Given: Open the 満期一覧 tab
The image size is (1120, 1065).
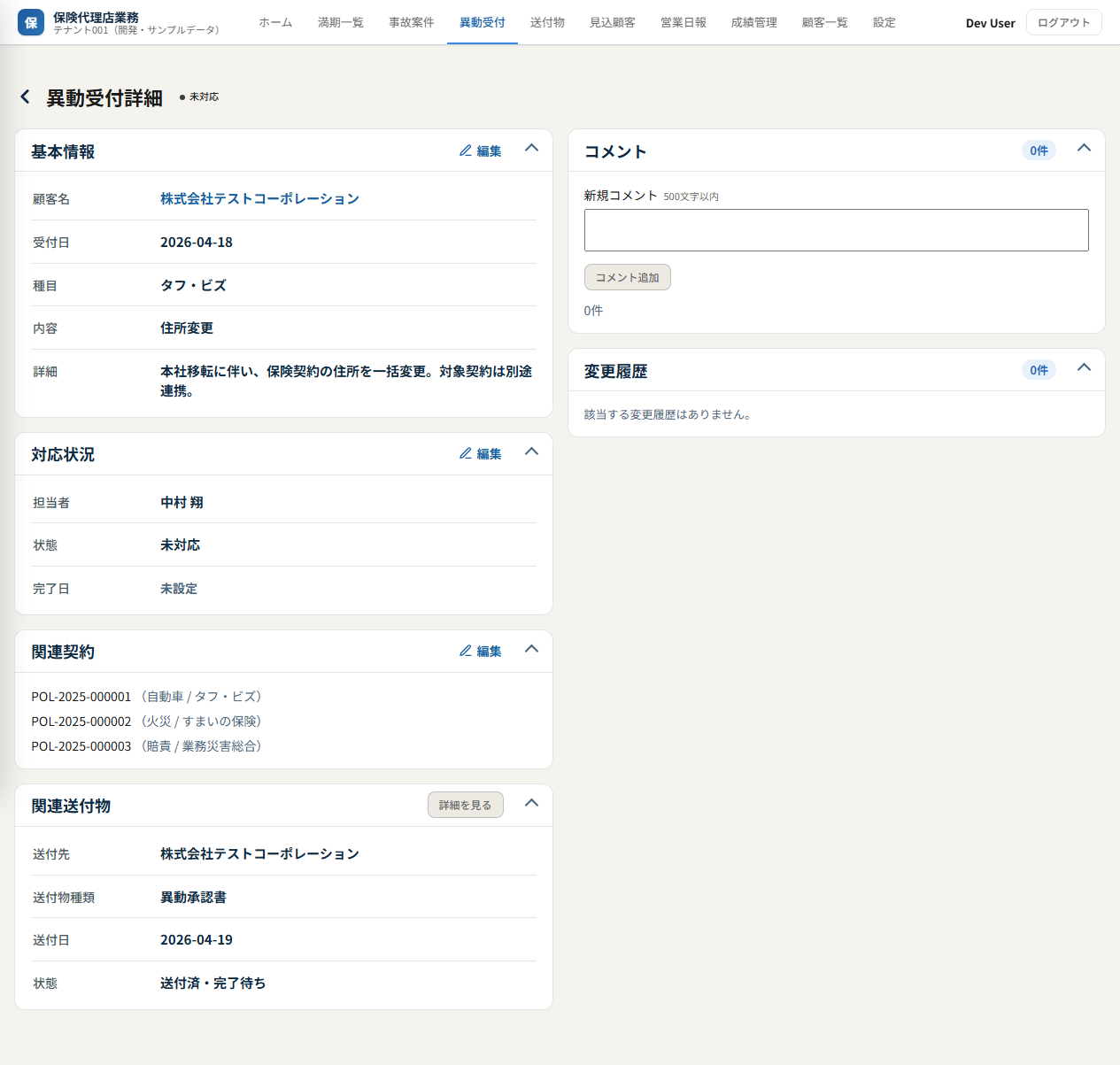Looking at the screenshot, I should tap(341, 22).
